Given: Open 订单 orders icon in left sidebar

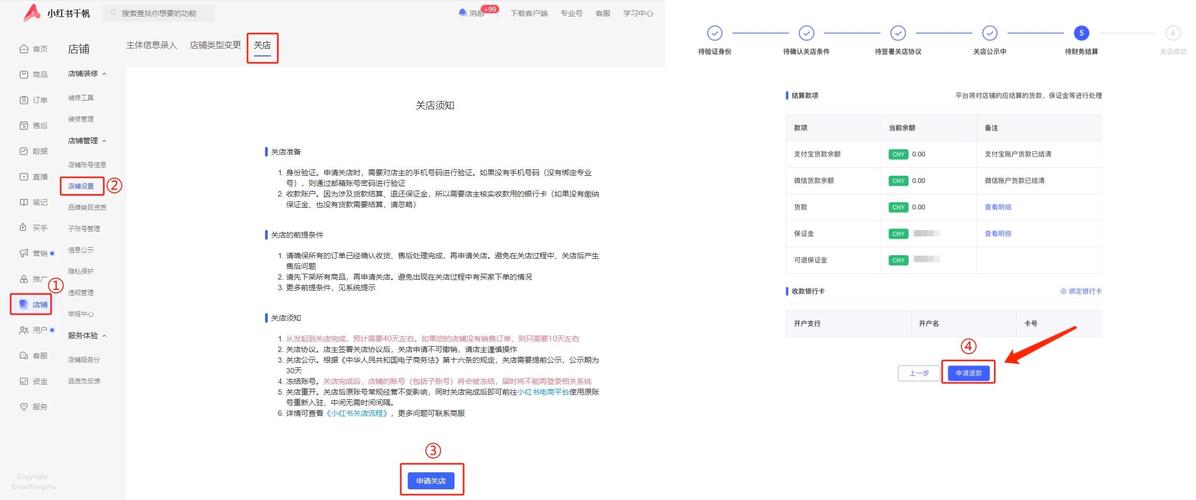Looking at the screenshot, I should click(24, 100).
